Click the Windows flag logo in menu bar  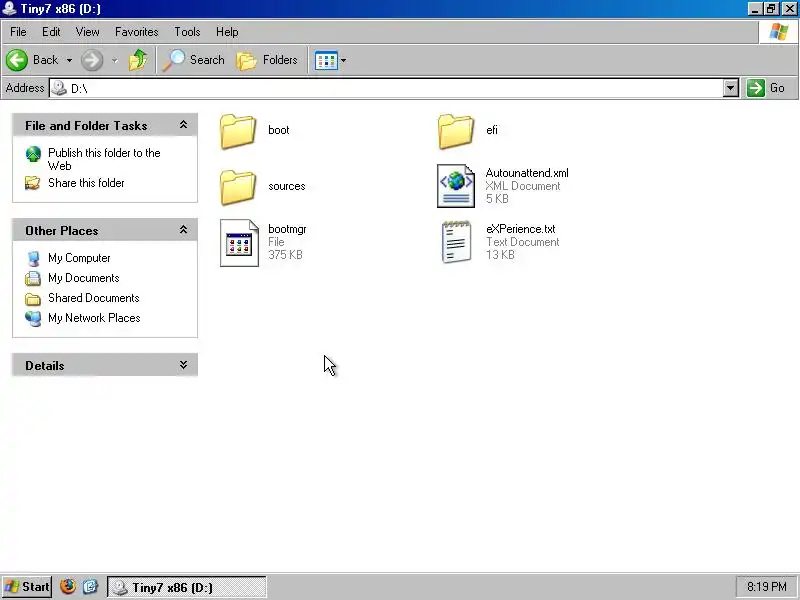point(779,32)
